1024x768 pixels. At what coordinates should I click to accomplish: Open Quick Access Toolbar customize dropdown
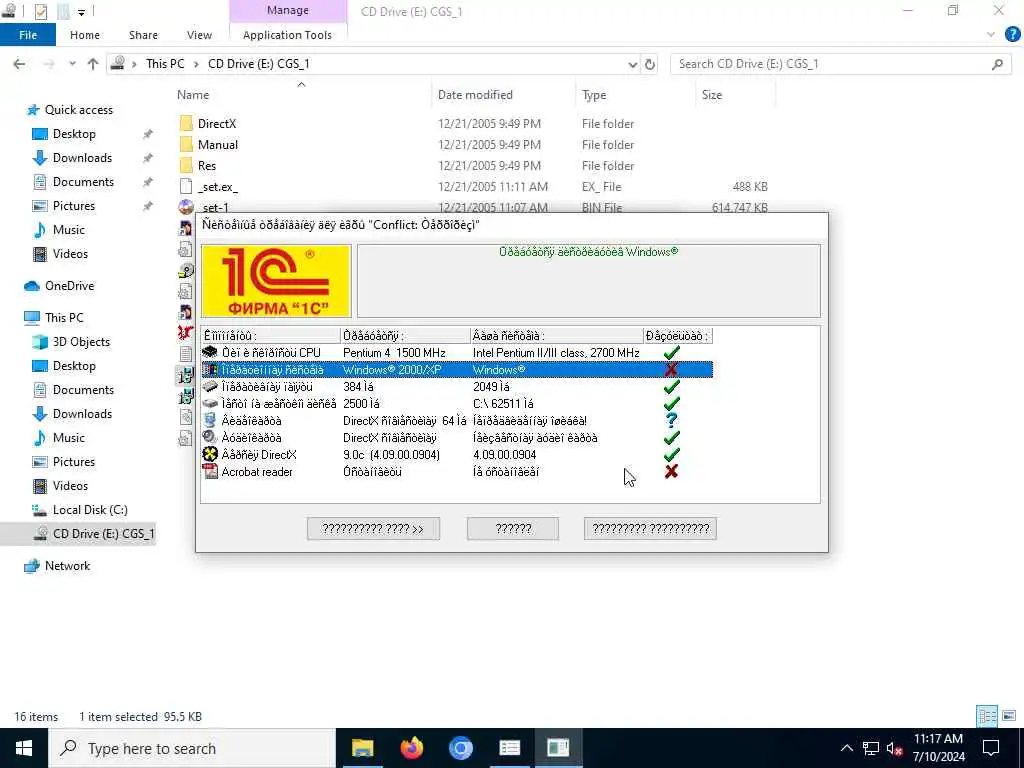(x=82, y=11)
